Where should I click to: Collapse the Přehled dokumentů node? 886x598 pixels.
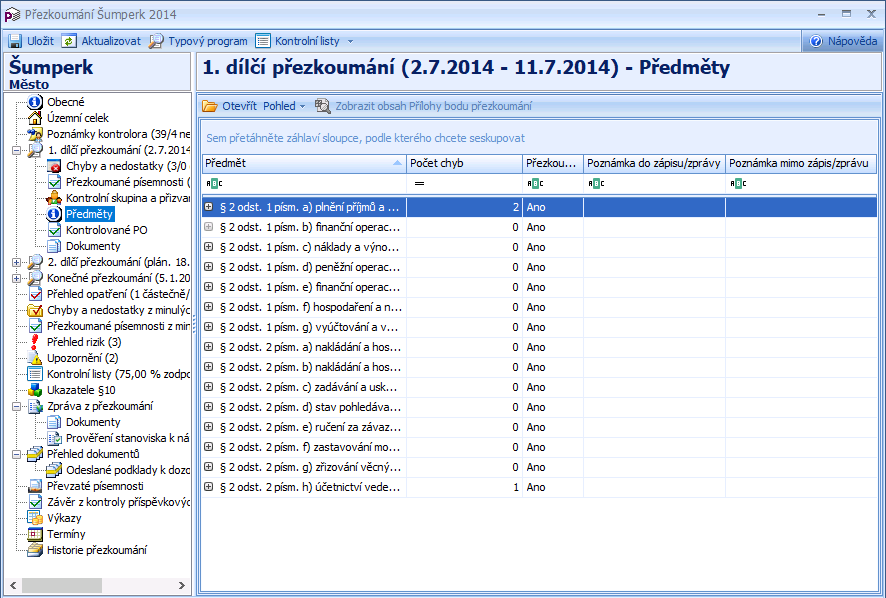point(16,454)
